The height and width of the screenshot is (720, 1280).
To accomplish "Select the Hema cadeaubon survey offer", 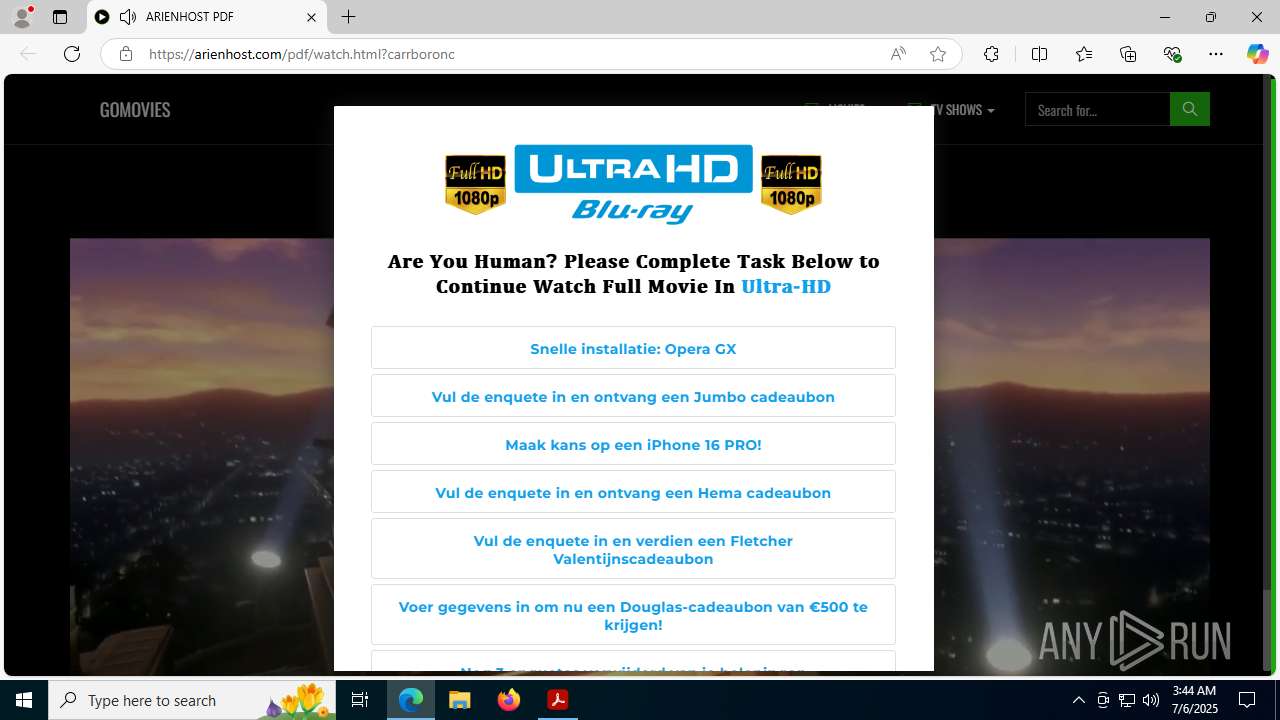I will (633, 492).
